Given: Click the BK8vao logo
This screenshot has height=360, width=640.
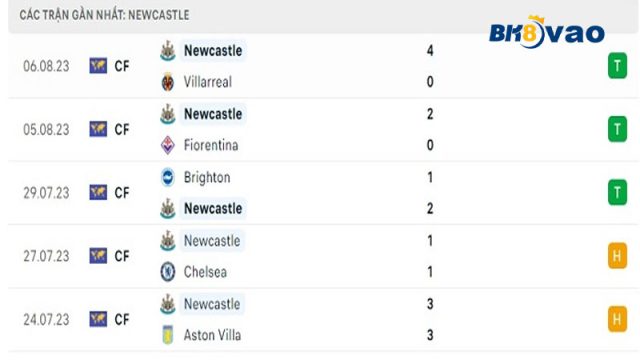Looking at the screenshot, I should pos(547,32).
